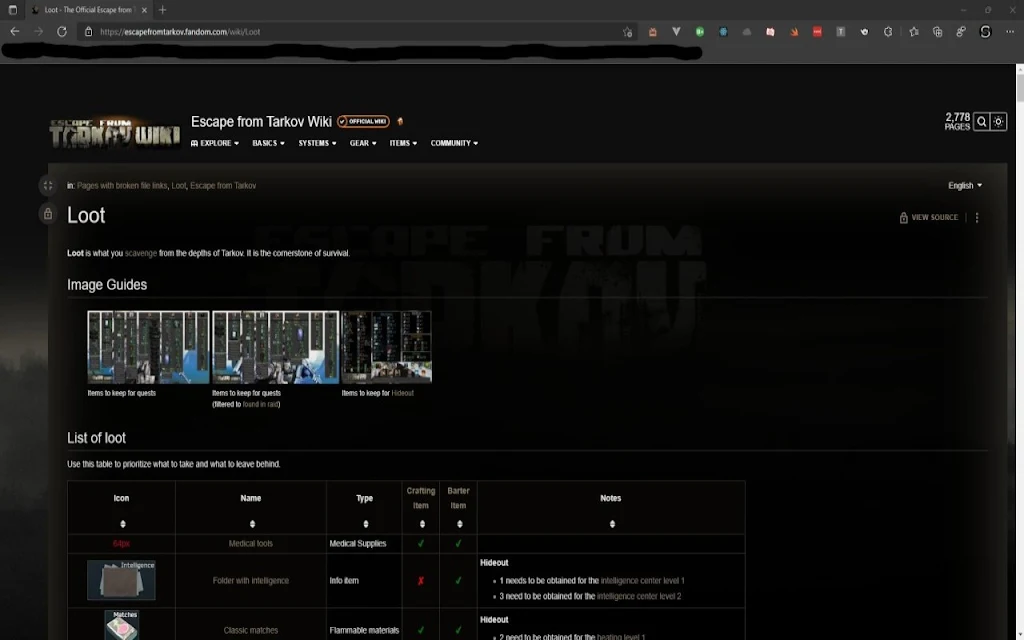
Task: Open the red square extension icon
Action: tap(817, 31)
